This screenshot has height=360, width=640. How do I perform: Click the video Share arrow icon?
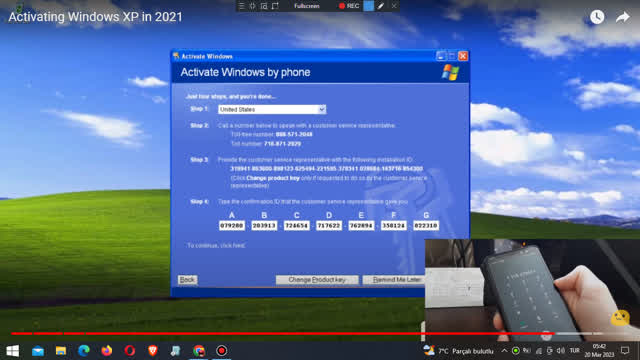[622, 17]
